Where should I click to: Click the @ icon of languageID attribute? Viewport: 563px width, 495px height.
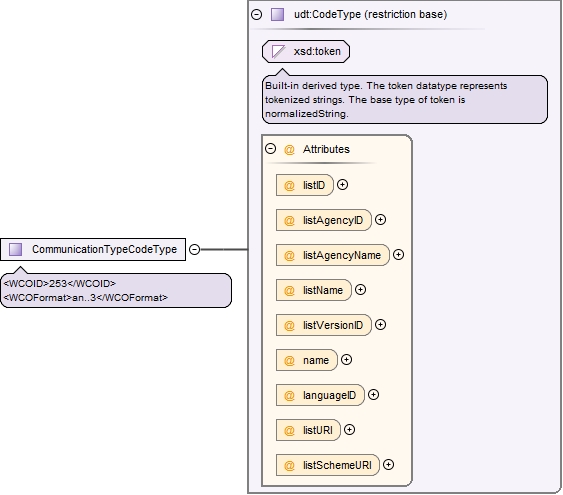pyautogui.click(x=289, y=396)
